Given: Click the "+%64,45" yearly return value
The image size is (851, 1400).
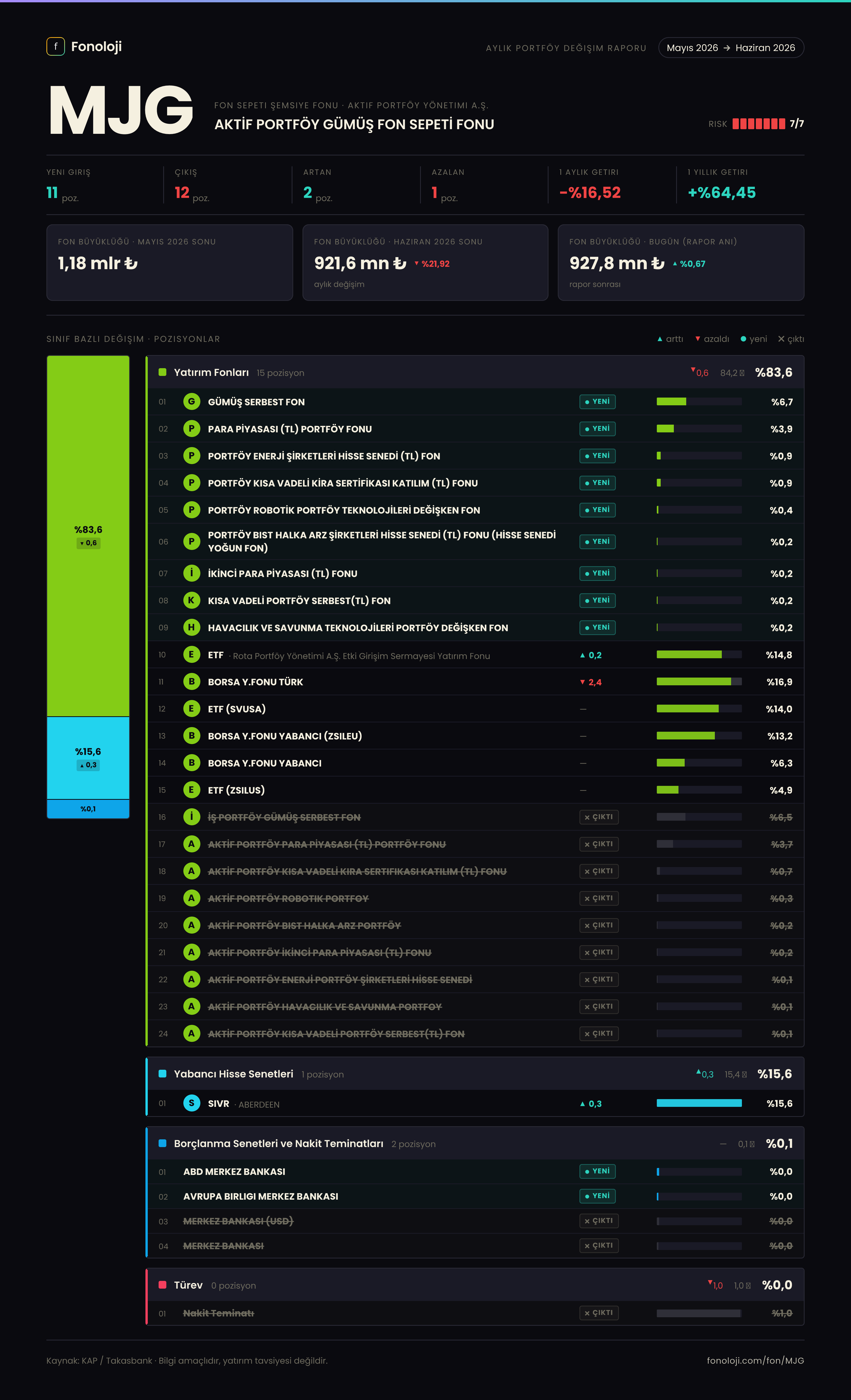Looking at the screenshot, I should click(722, 193).
